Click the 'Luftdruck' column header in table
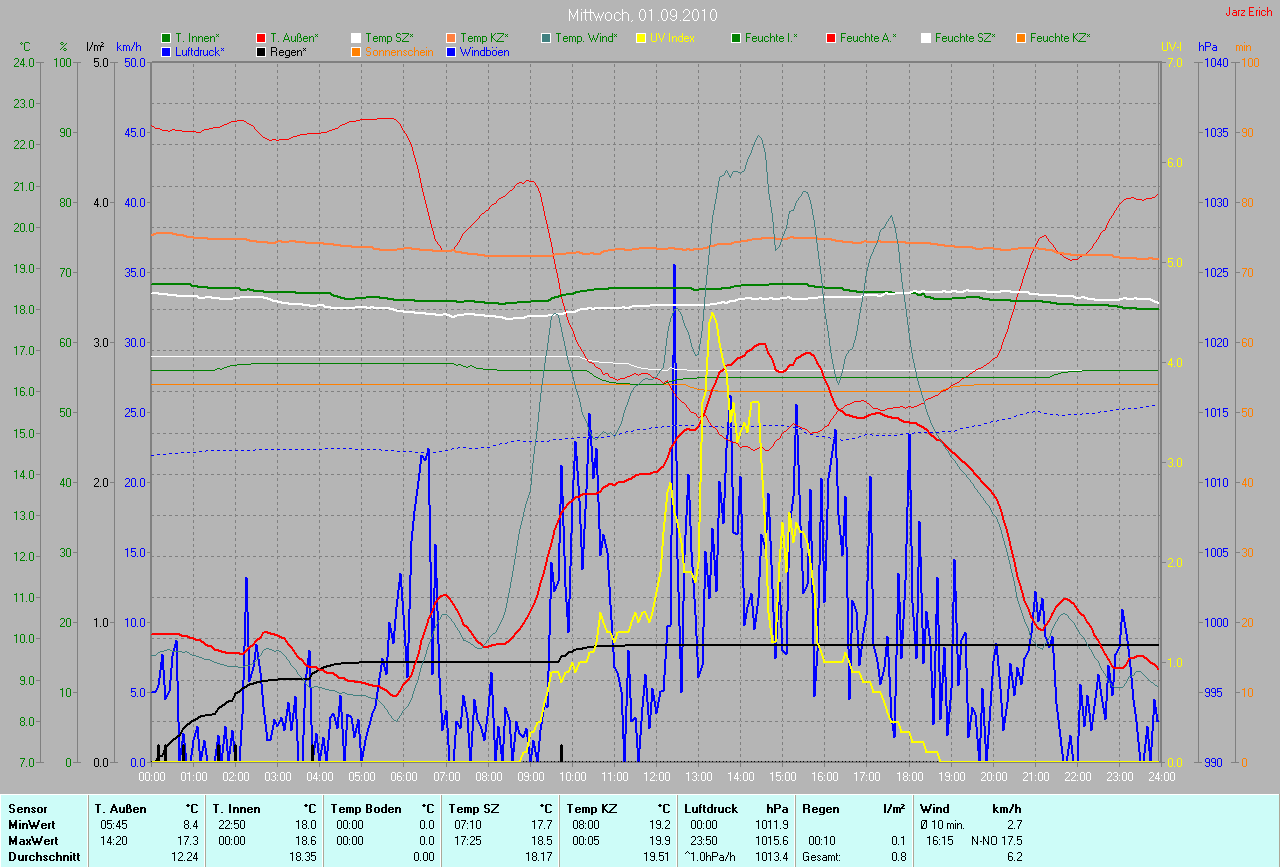Image resolution: width=1280 pixels, height=867 pixels. coord(711,809)
